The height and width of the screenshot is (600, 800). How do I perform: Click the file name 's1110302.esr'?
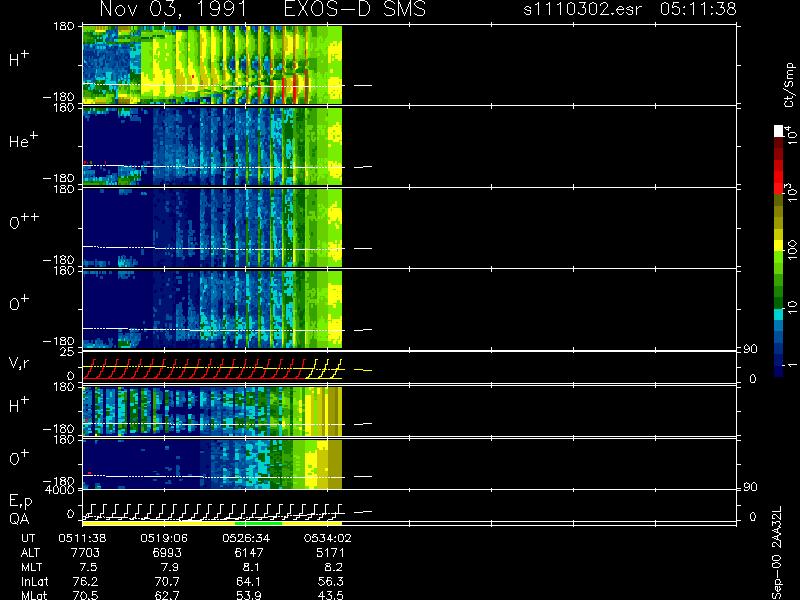(582, 9)
